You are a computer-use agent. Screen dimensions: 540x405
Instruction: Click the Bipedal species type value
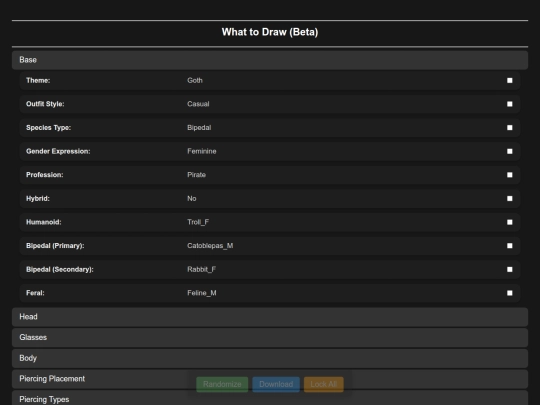pos(199,128)
